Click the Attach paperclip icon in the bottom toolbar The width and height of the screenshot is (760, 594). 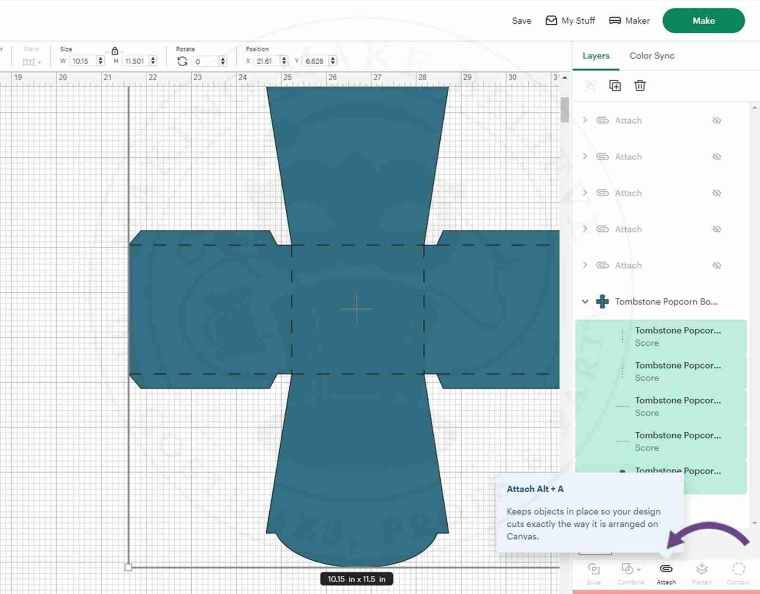[666, 568]
